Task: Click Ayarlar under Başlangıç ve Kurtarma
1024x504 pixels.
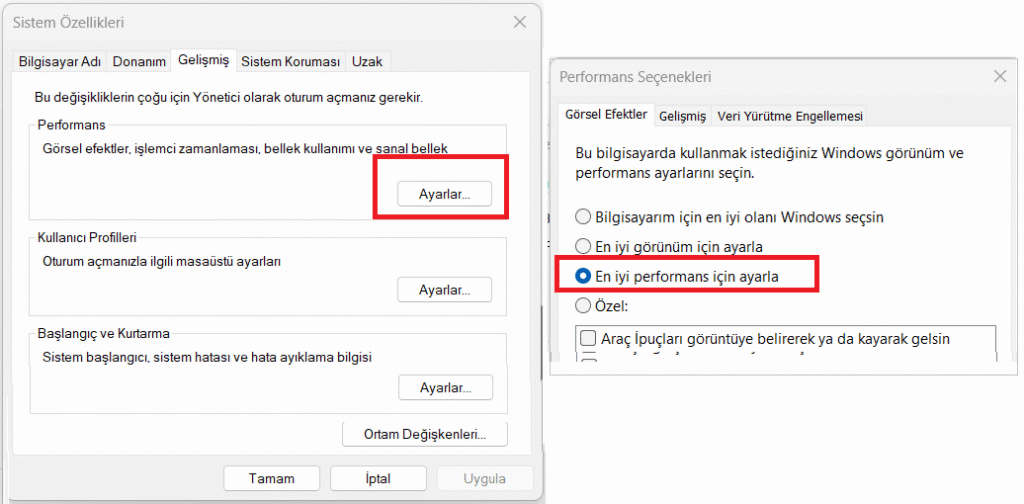Action: click(445, 388)
